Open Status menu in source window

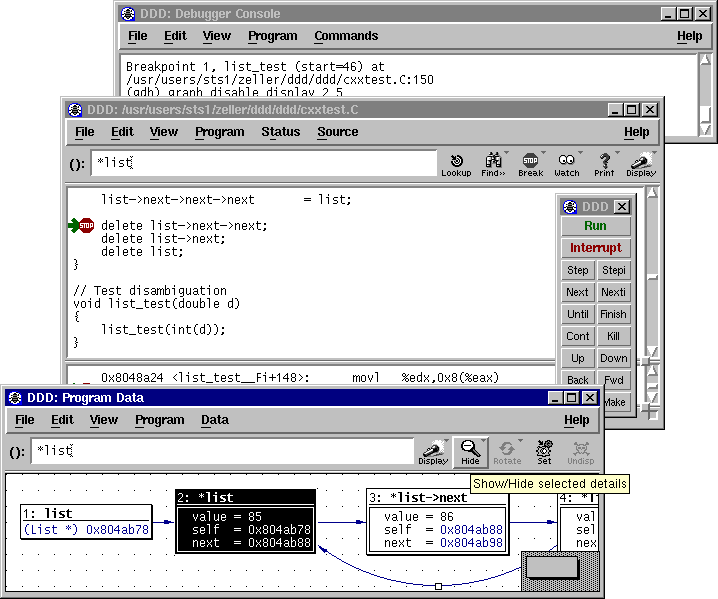281,132
